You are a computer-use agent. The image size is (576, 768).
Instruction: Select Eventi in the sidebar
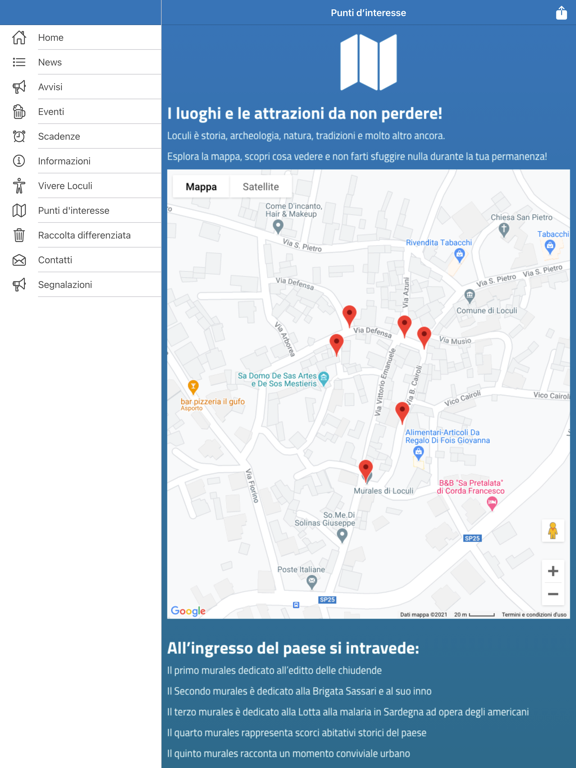coord(80,112)
